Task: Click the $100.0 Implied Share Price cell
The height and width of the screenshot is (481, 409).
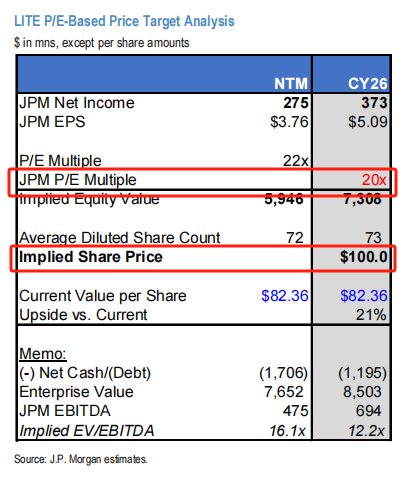Action: click(364, 257)
